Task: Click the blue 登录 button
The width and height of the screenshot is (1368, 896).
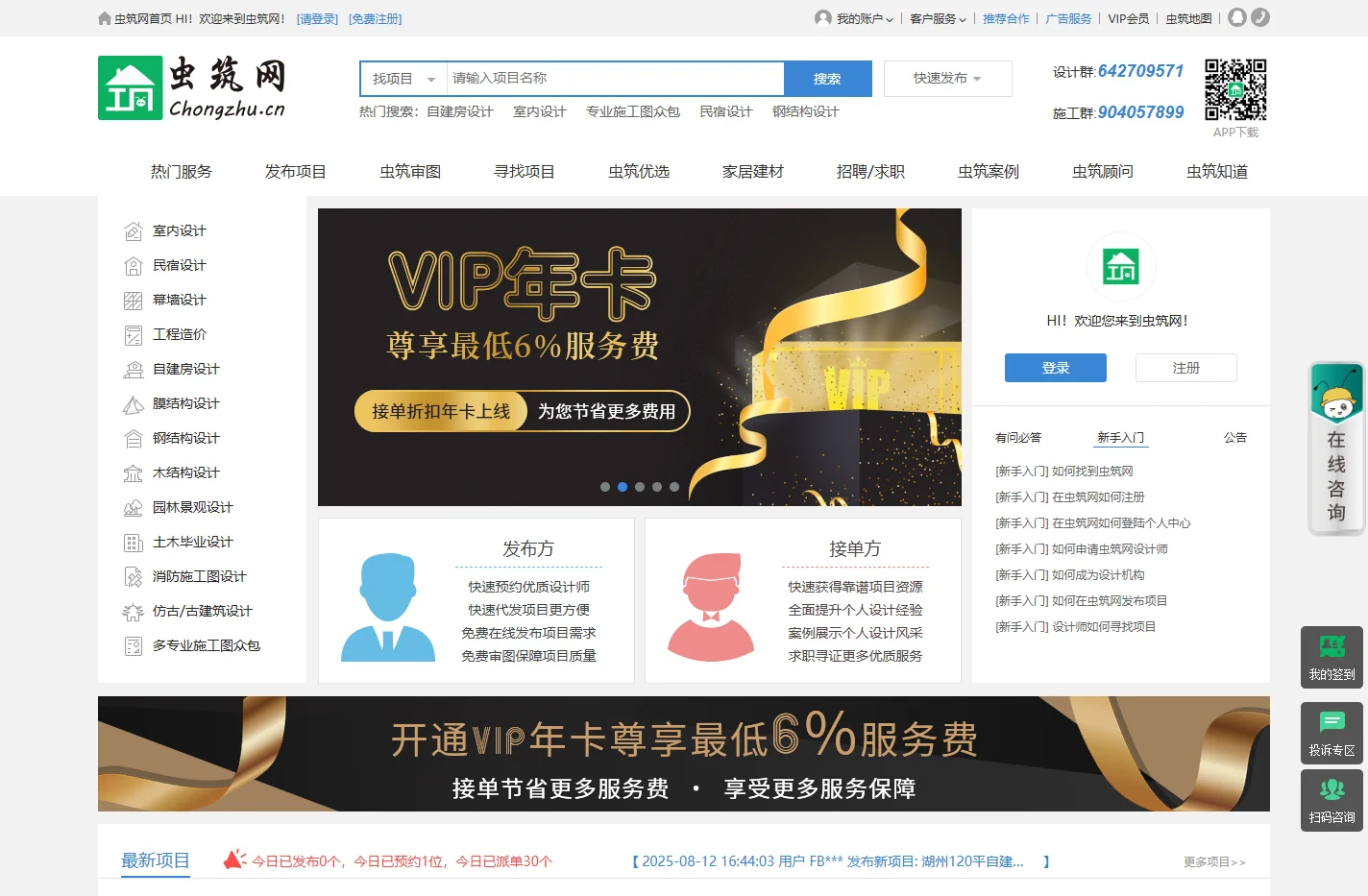Action: click(1056, 368)
